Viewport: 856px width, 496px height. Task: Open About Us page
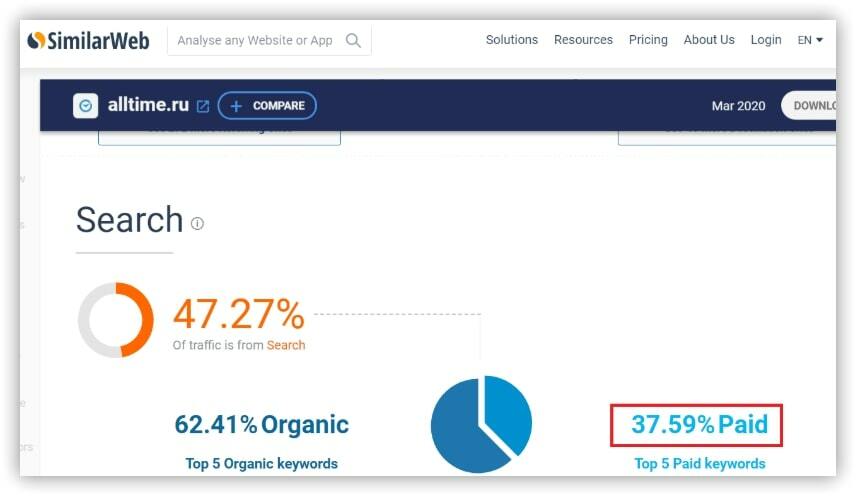point(709,40)
